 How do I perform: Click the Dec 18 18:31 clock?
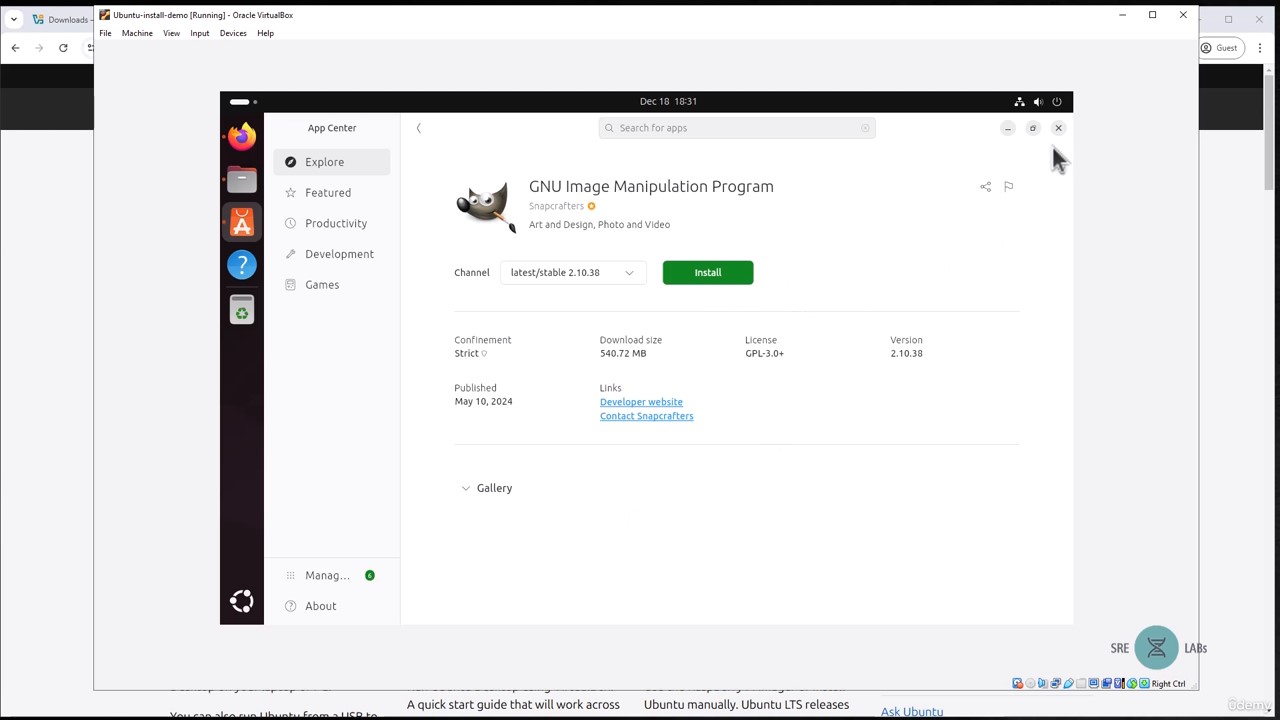[668, 102]
